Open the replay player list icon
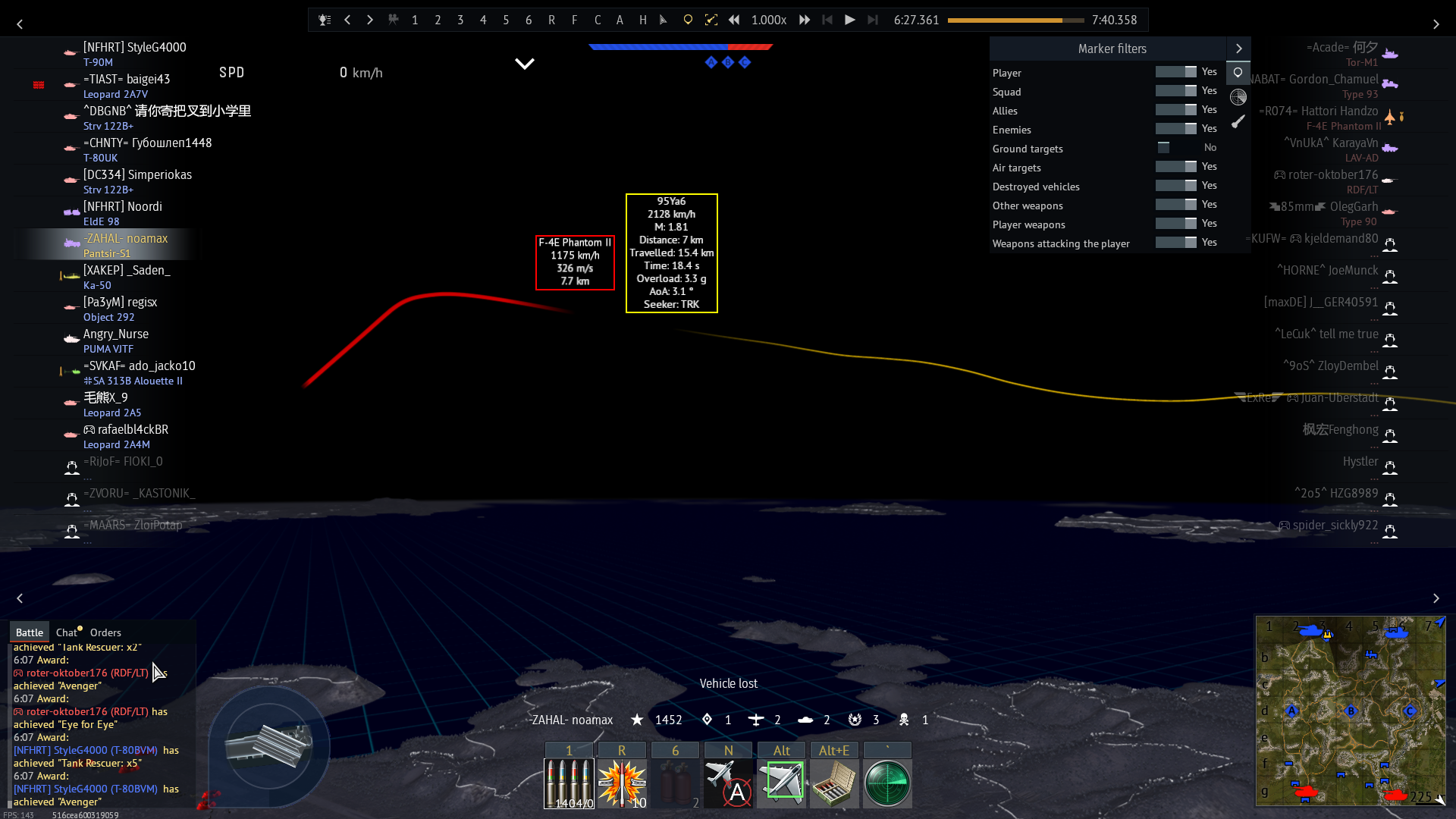Image resolution: width=1456 pixels, height=819 pixels. (x=325, y=20)
